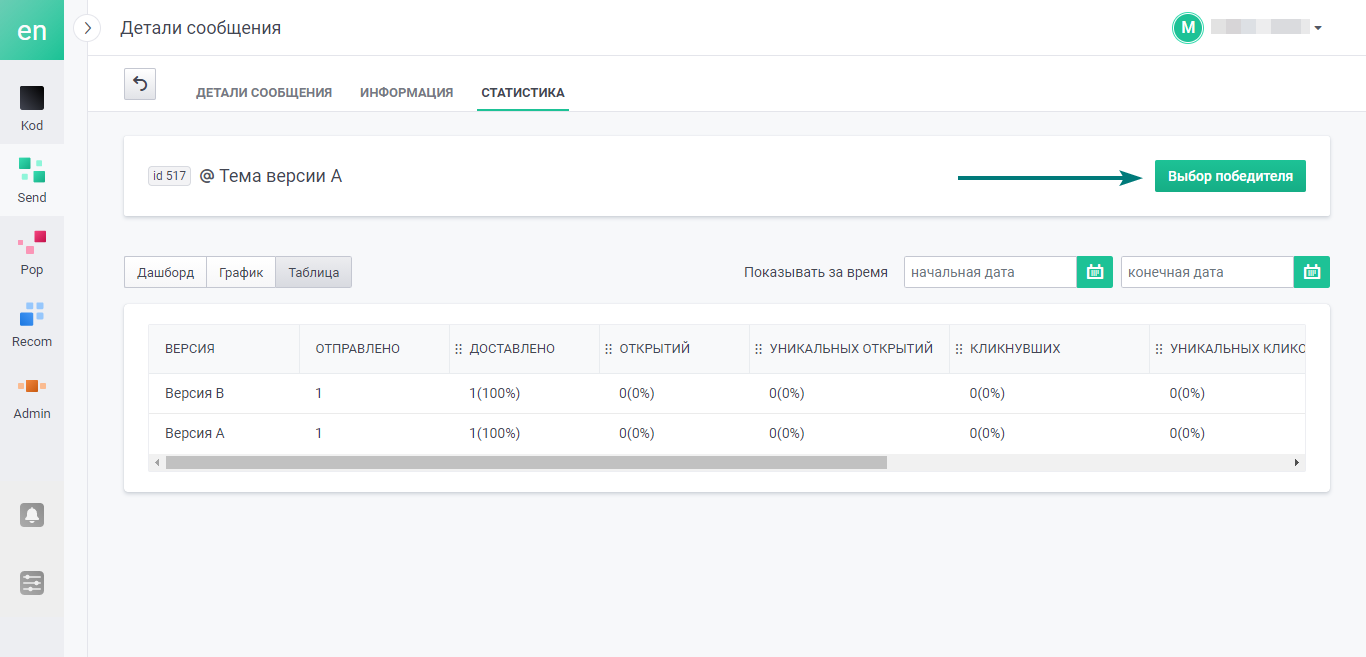Expand the sidebar with chevron button
1366x657 pixels.
88,28
